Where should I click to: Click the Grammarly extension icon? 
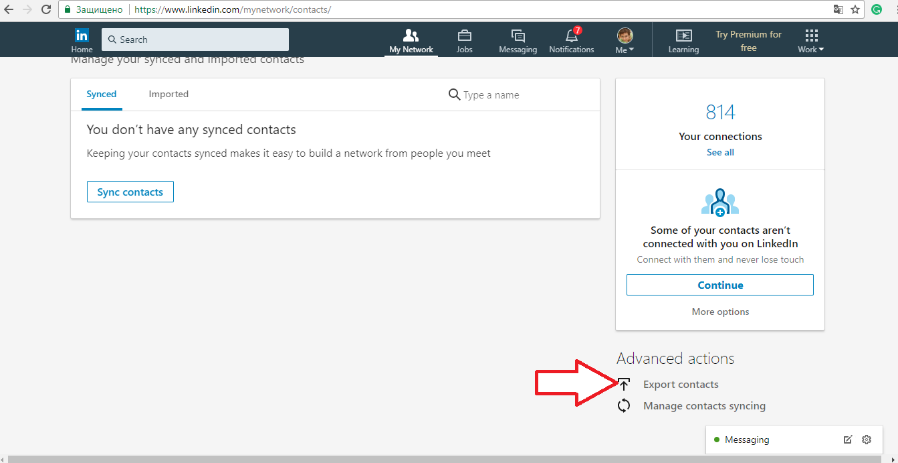(x=876, y=10)
